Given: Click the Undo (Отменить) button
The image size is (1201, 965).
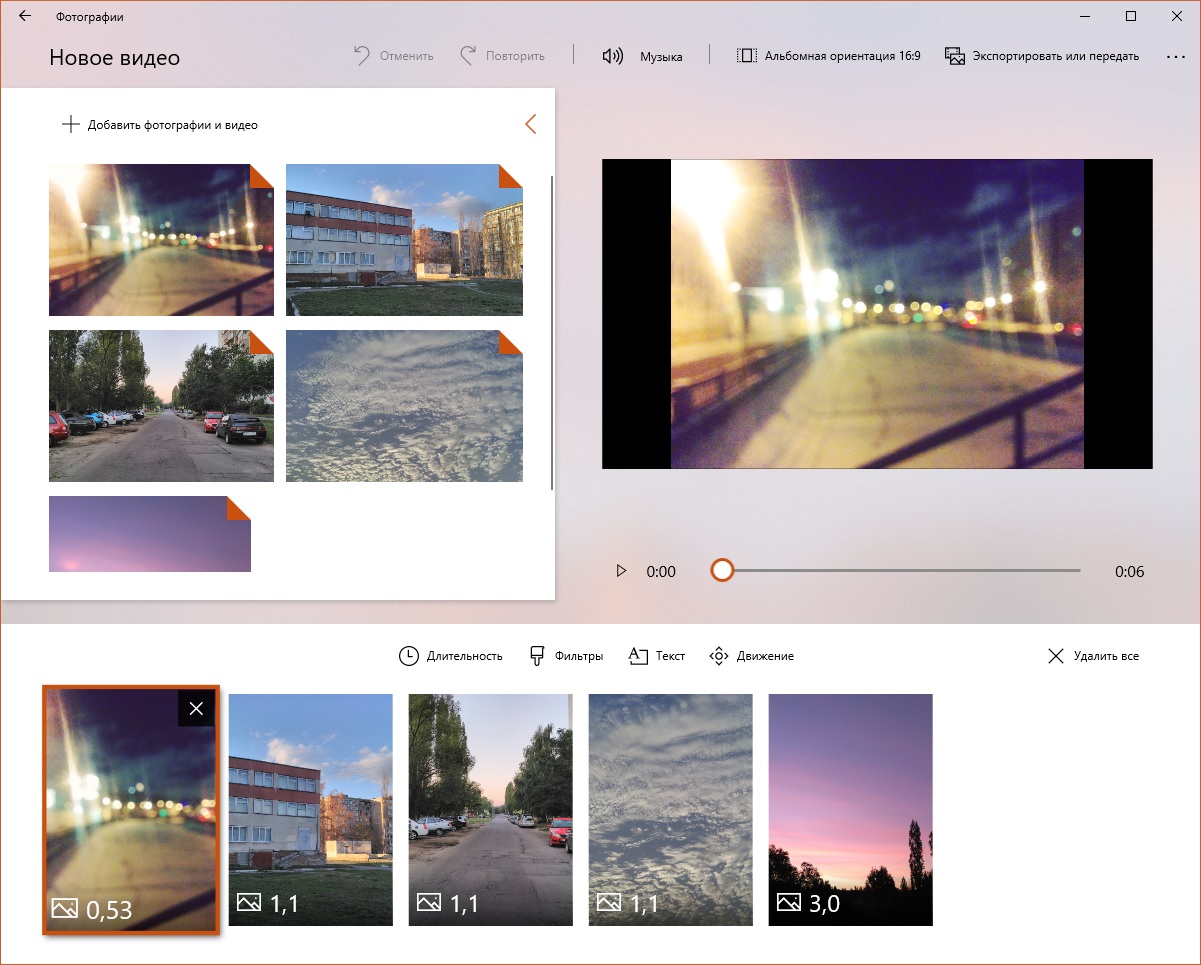Looking at the screenshot, I should tap(394, 56).
